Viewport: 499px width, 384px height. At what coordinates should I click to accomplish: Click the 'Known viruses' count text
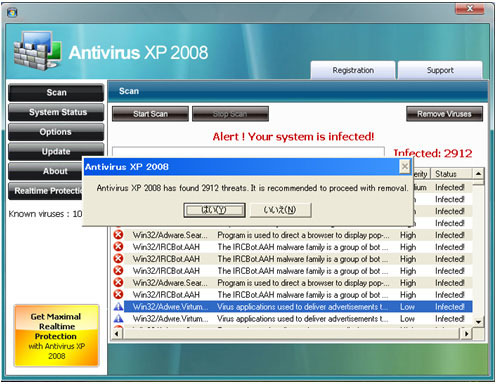tap(45, 214)
